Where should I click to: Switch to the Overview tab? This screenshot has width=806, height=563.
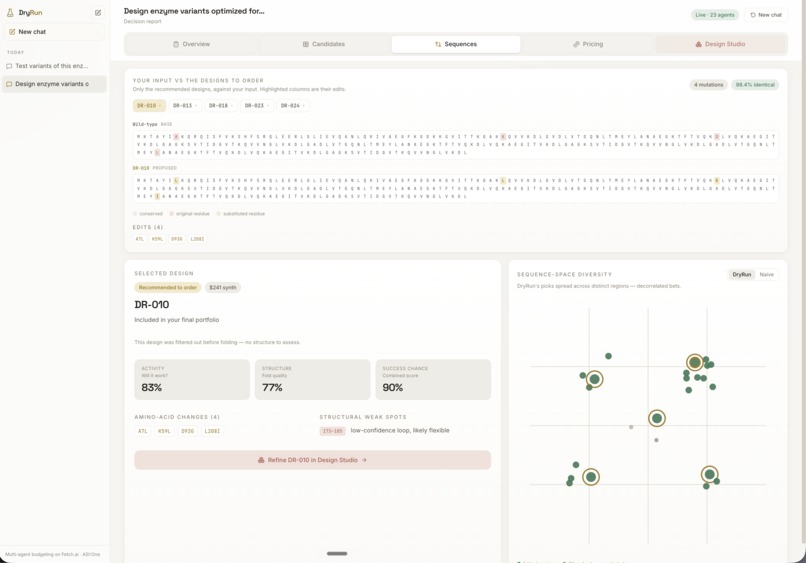[x=191, y=44]
